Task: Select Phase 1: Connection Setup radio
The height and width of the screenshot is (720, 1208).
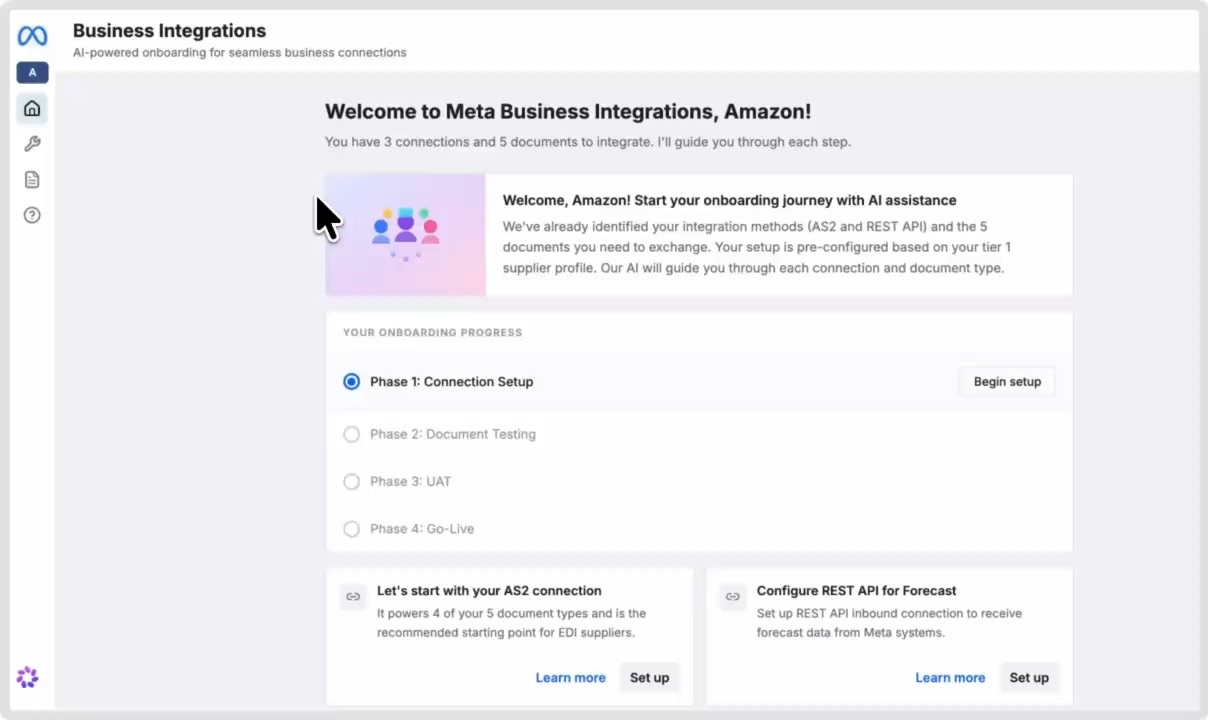Action: tap(351, 382)
